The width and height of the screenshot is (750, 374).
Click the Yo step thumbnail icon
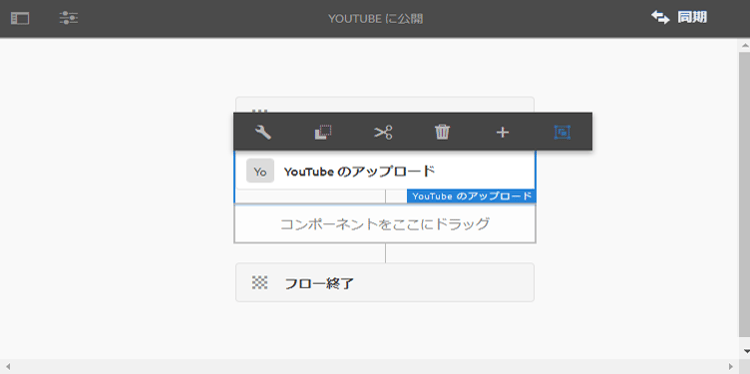click(x=260, y=171)
